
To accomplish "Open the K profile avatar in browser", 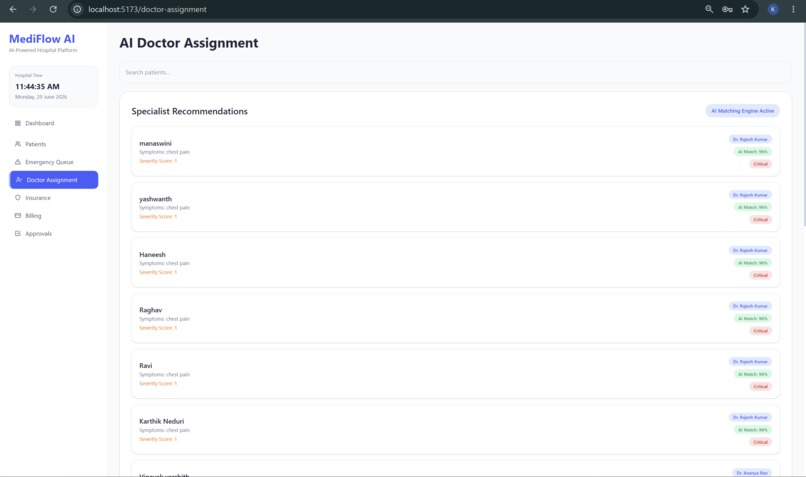I will tap(773, 9).
